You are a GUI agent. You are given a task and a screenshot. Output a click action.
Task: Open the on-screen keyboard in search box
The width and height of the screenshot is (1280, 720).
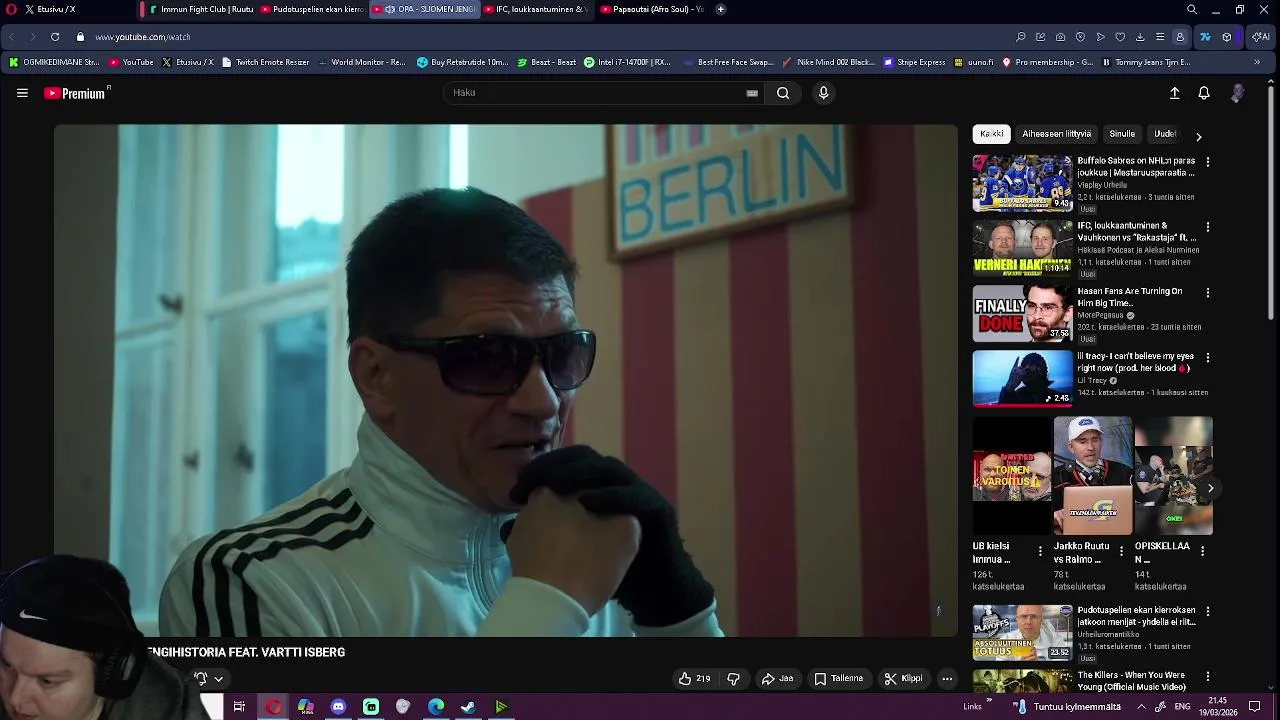click(752, 93)
